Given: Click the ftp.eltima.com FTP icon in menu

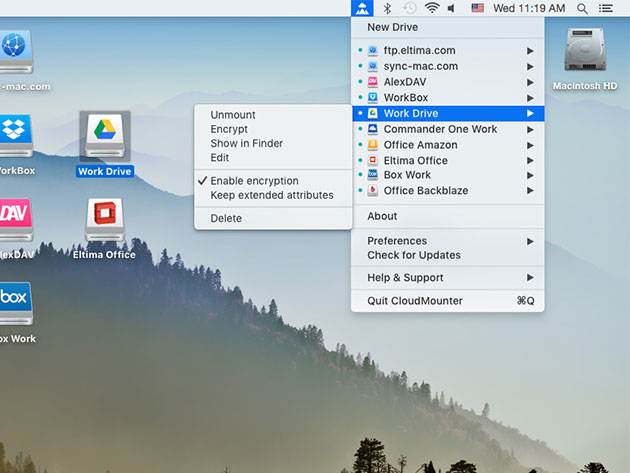Looking at the screenshot, I should coord(373,50).
